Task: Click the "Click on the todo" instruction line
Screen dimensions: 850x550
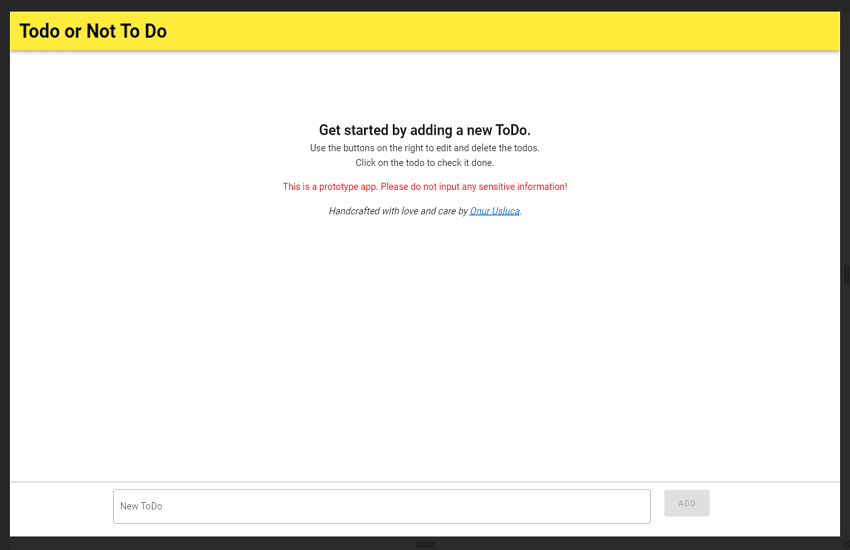Action: pos(424,163)
